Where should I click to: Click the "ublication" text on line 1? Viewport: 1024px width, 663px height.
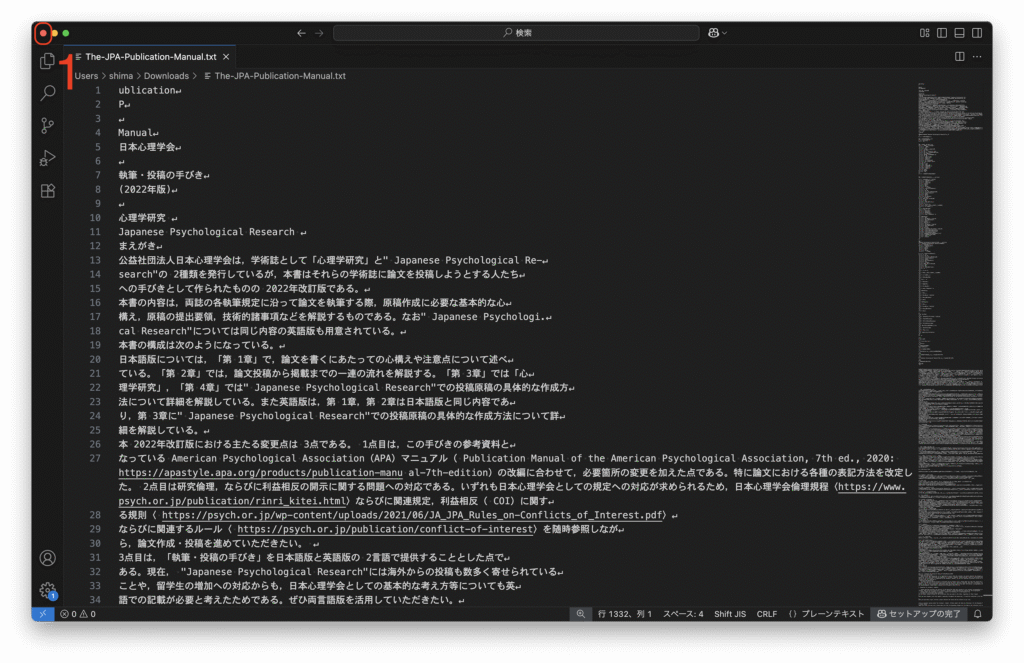[x=146, y=90]
